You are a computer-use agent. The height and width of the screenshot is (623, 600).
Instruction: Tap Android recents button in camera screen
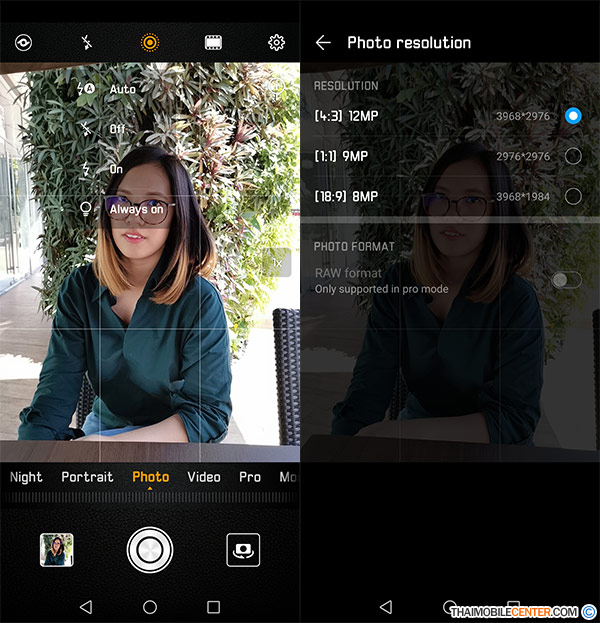tap(213, 607)
